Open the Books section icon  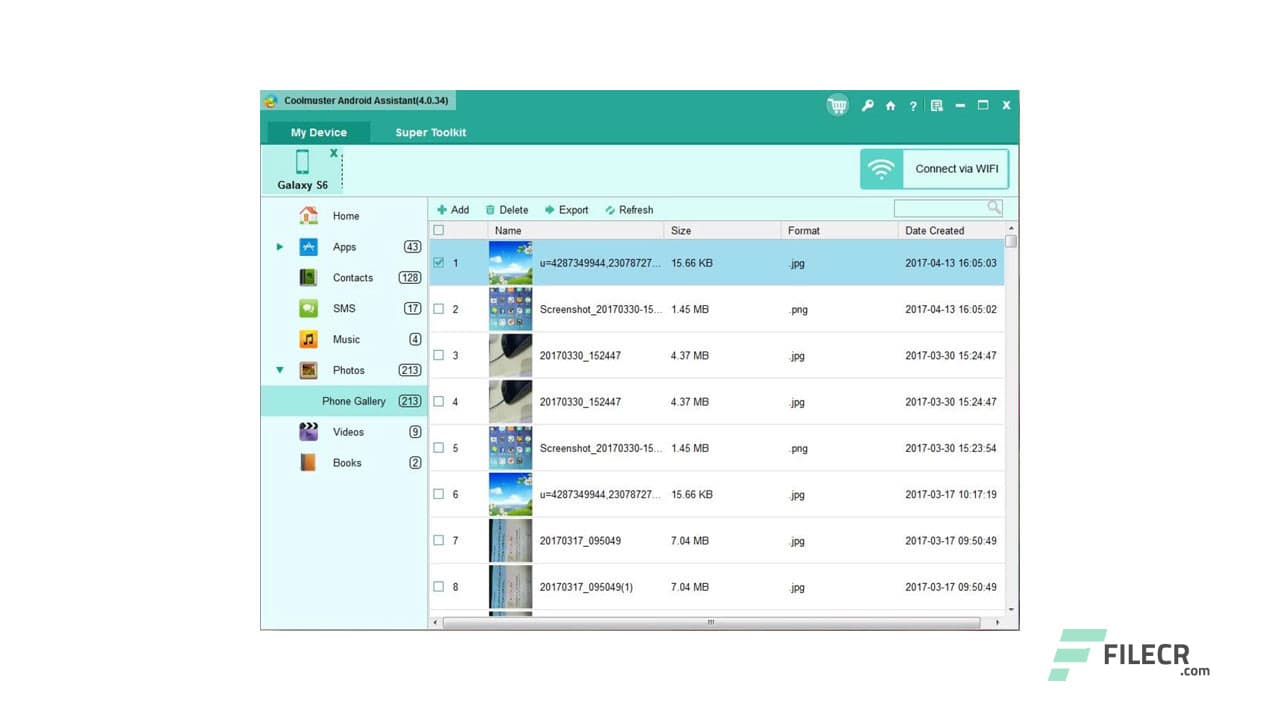tap(309, 462)
